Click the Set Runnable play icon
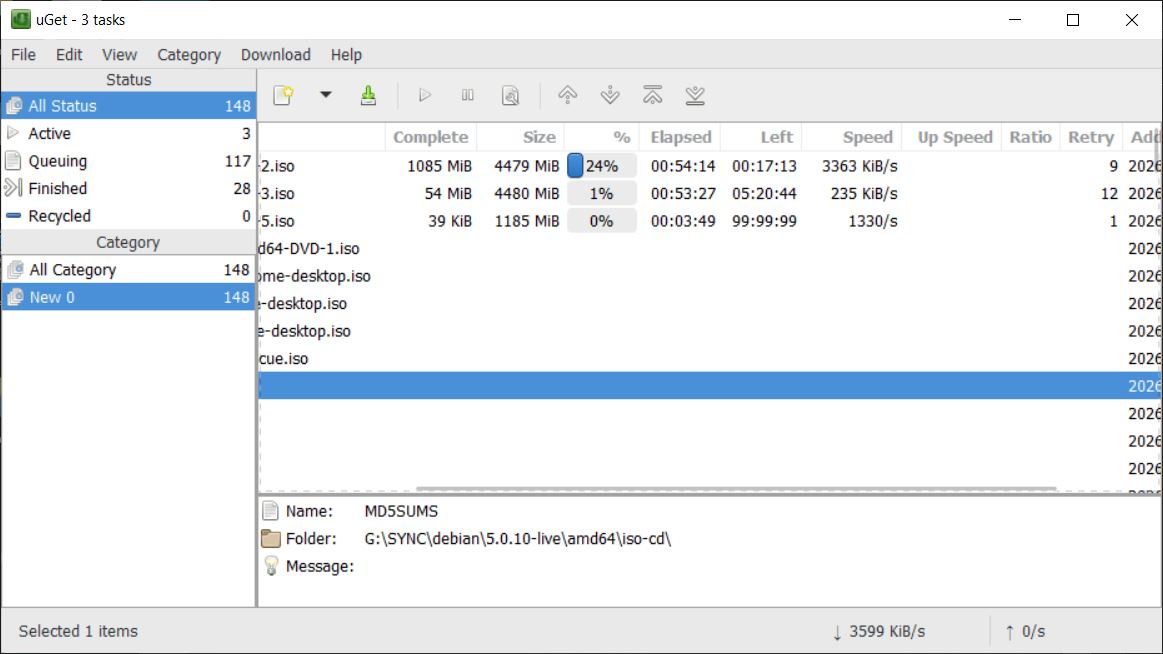1163x654 pixels. coord(425,95)
